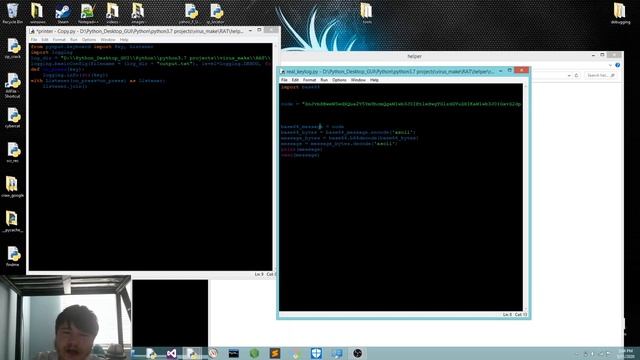Viewport: 640px width, 360px height.
Task: Click the black terminal-like taskbar icon
Action: (233, 353)
